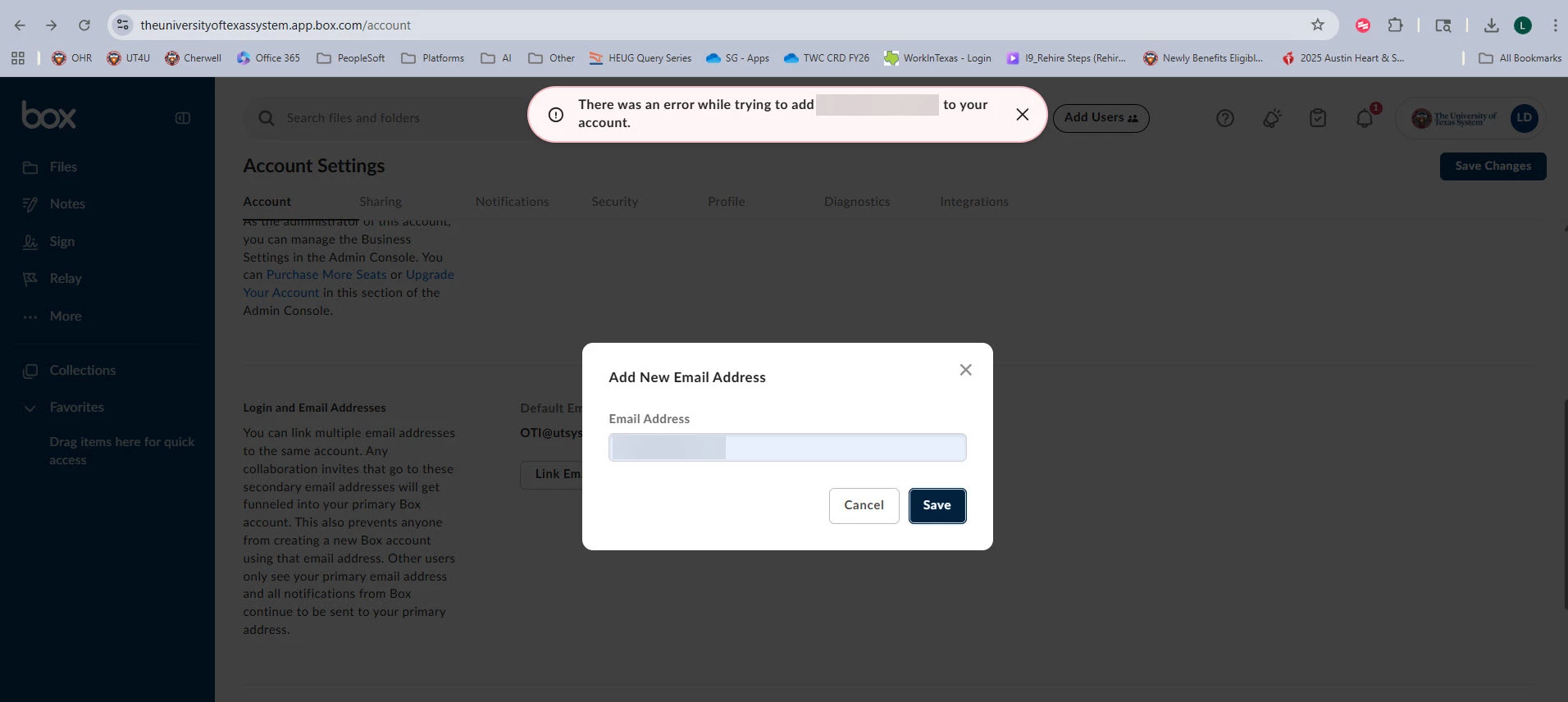Open the SG - Apps bookmark

(737, 58)
